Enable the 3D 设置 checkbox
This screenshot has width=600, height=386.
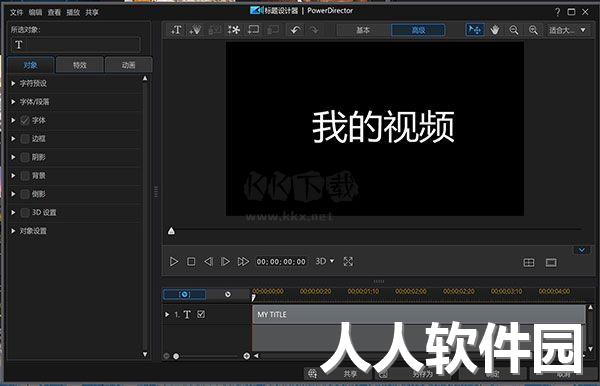(x=25, y=212)
